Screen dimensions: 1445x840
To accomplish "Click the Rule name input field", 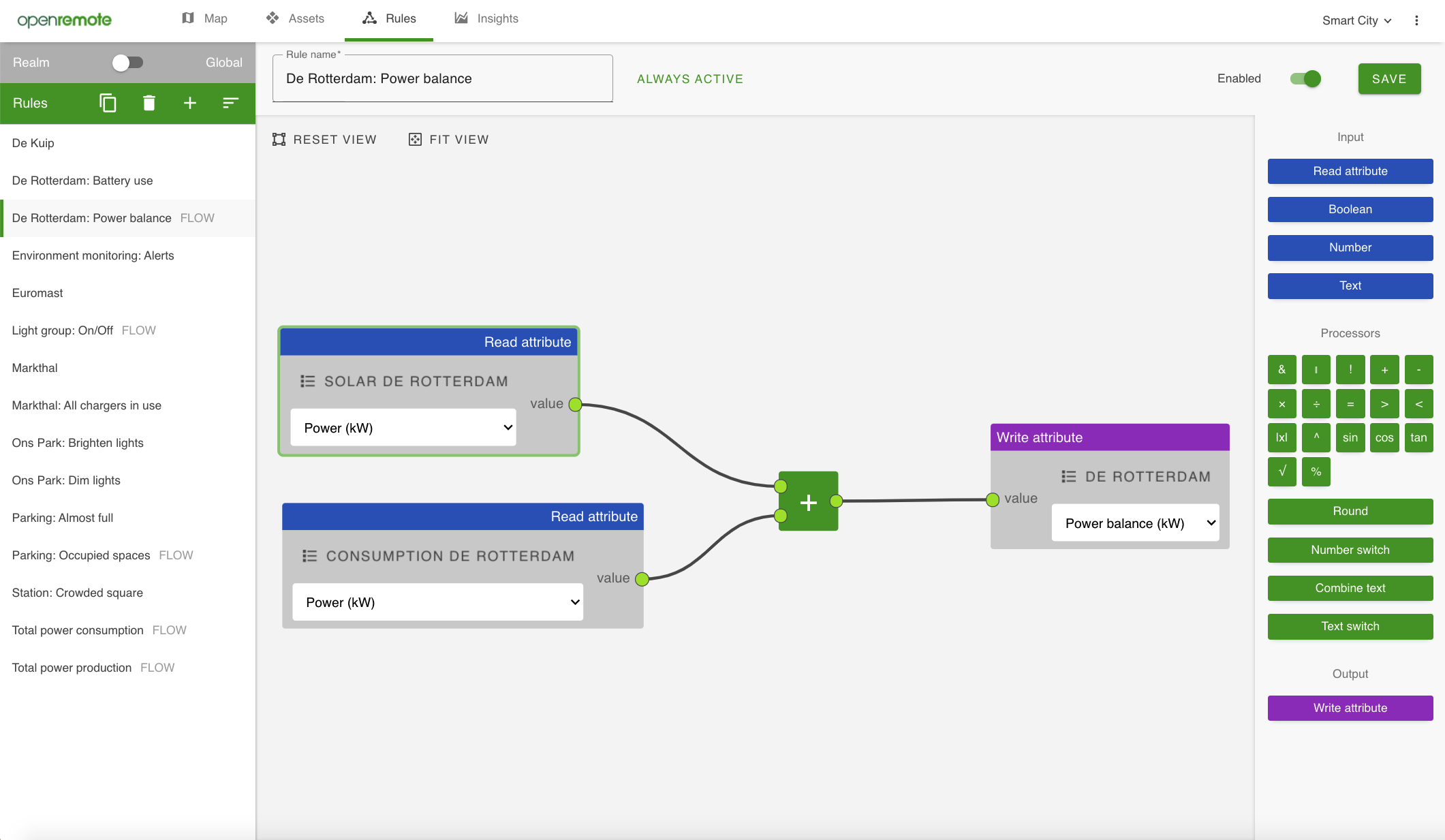I will [x=442, y=79].
